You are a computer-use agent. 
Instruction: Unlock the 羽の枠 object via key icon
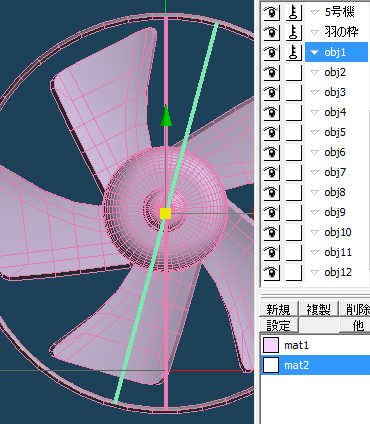[x=294, y=32]
